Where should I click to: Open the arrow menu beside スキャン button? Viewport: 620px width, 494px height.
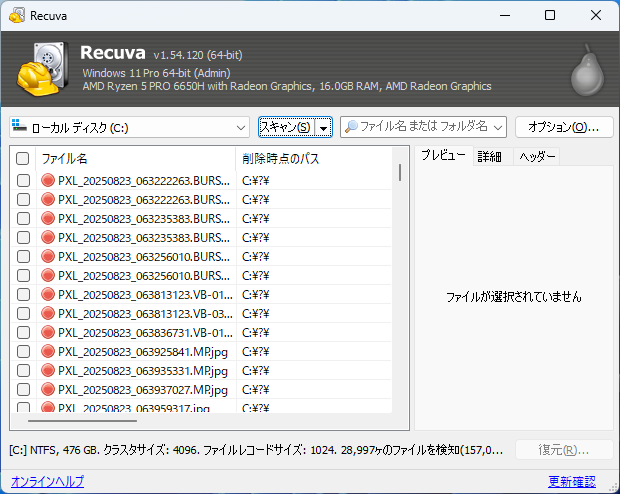323,127
